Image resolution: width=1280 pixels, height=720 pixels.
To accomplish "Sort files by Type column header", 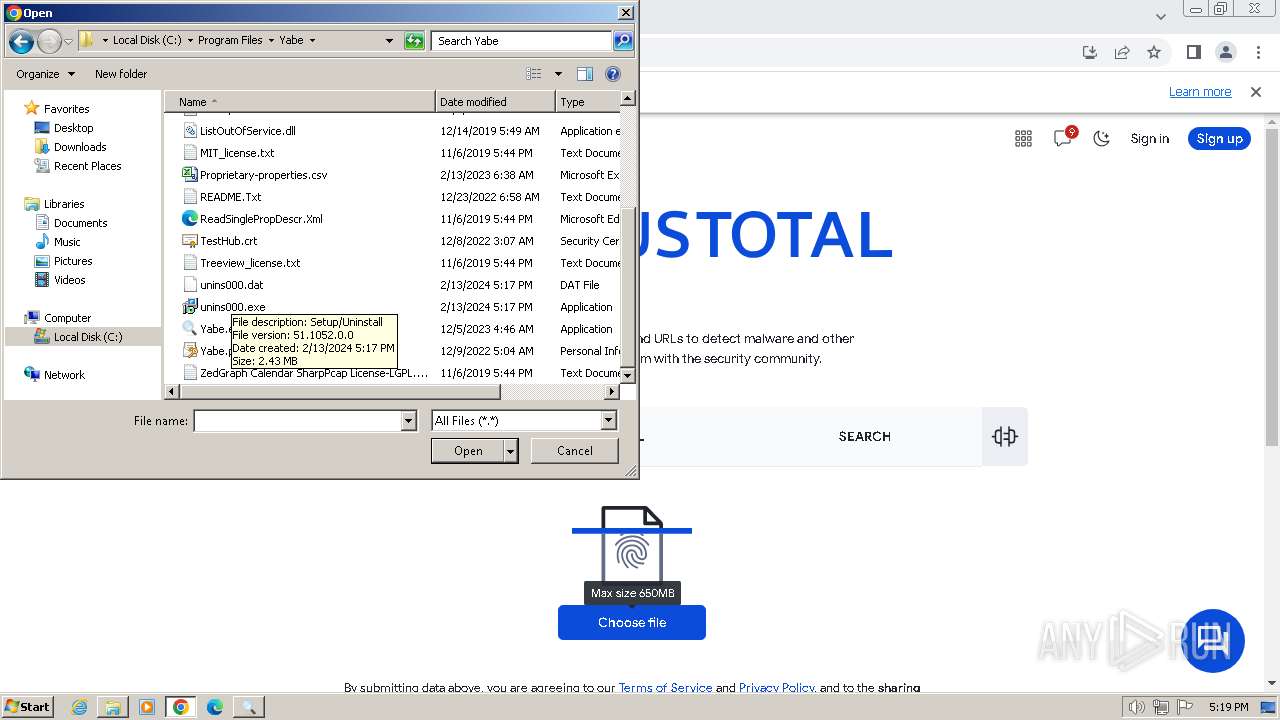I will pos(588,102).
